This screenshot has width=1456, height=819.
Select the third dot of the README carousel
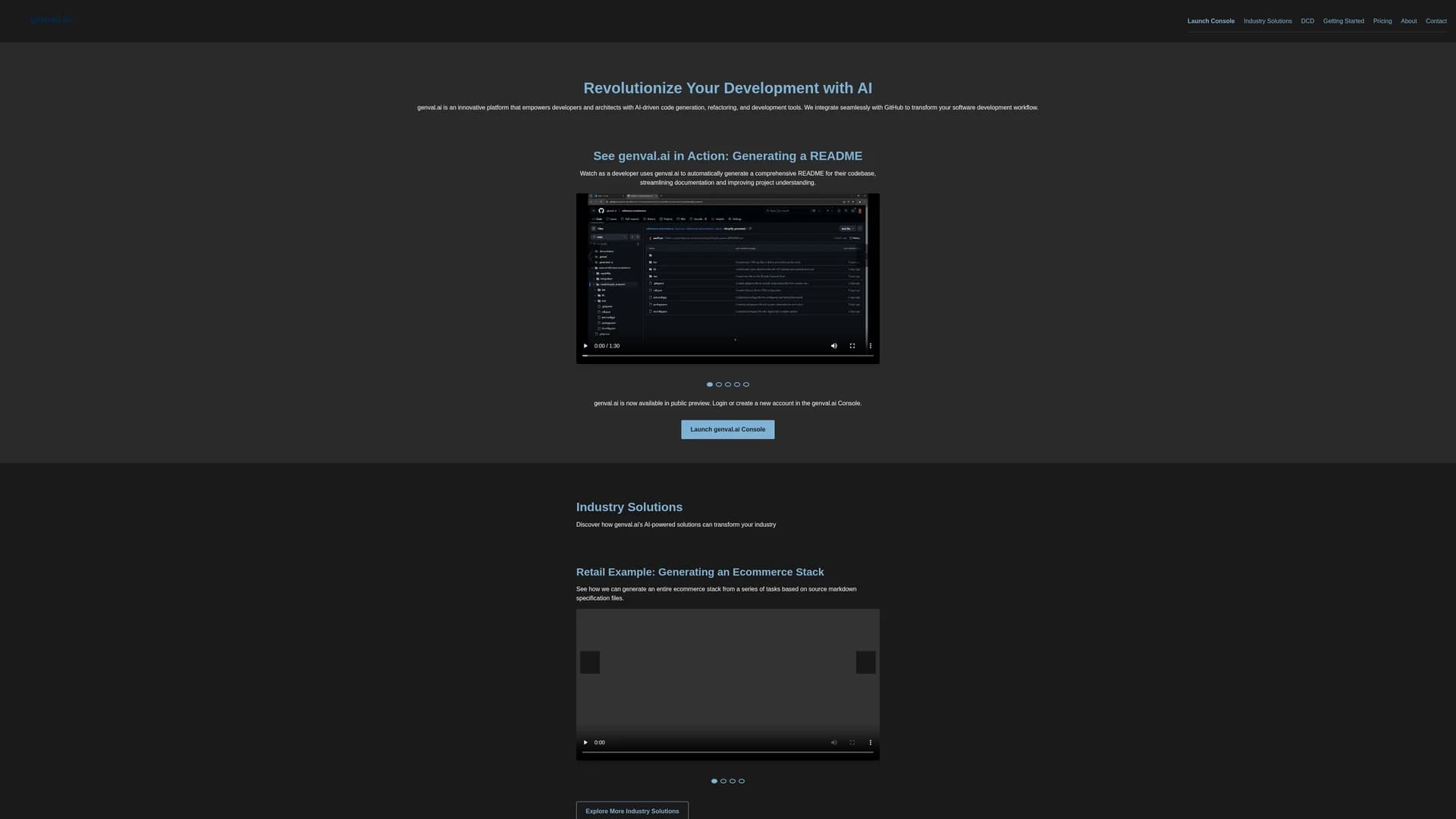click(x=728, y=384)
